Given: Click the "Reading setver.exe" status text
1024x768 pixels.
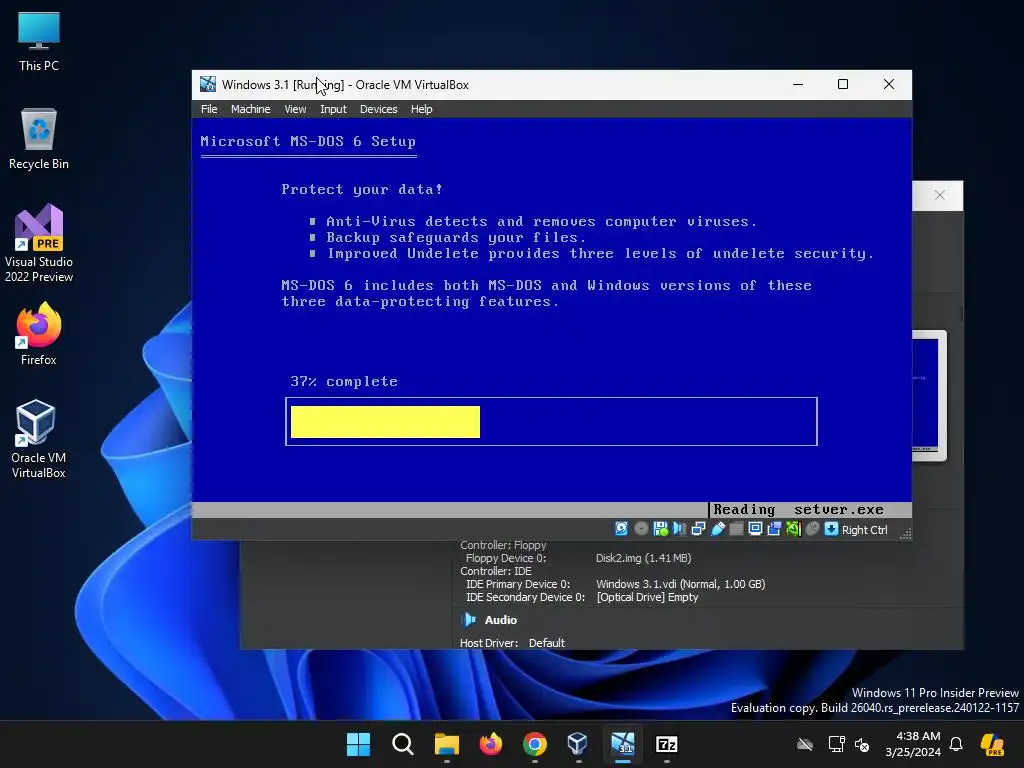Looking at the screenshot, I should pos(798,509).
